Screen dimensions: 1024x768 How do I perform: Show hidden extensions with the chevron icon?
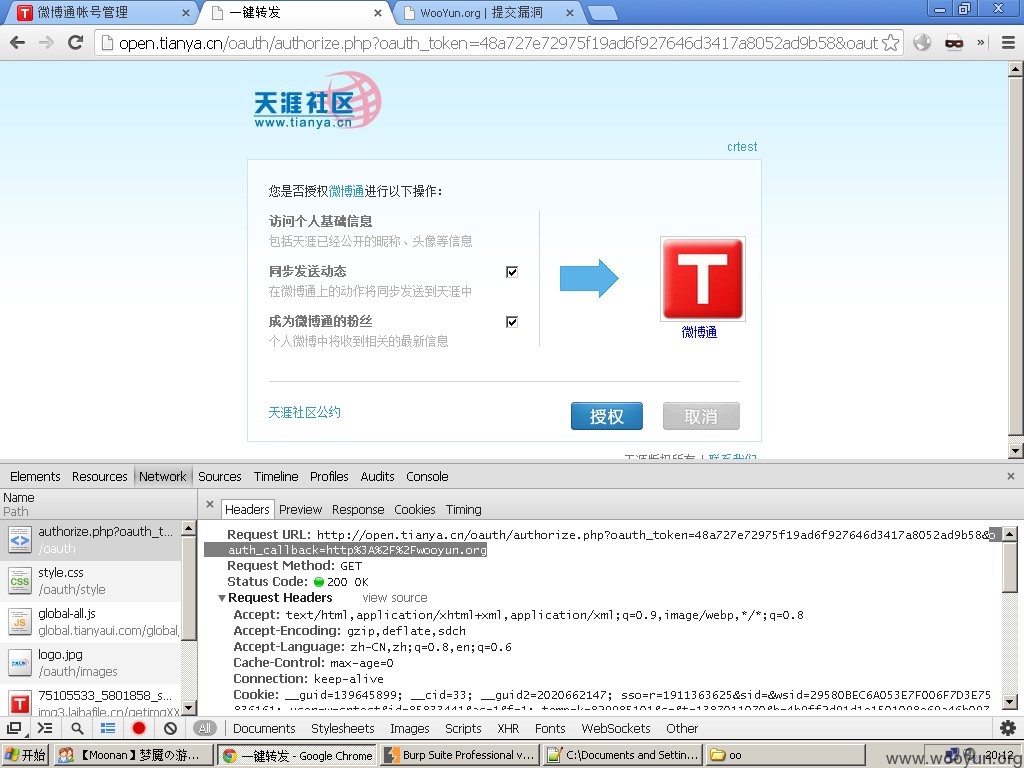(981, 43)
